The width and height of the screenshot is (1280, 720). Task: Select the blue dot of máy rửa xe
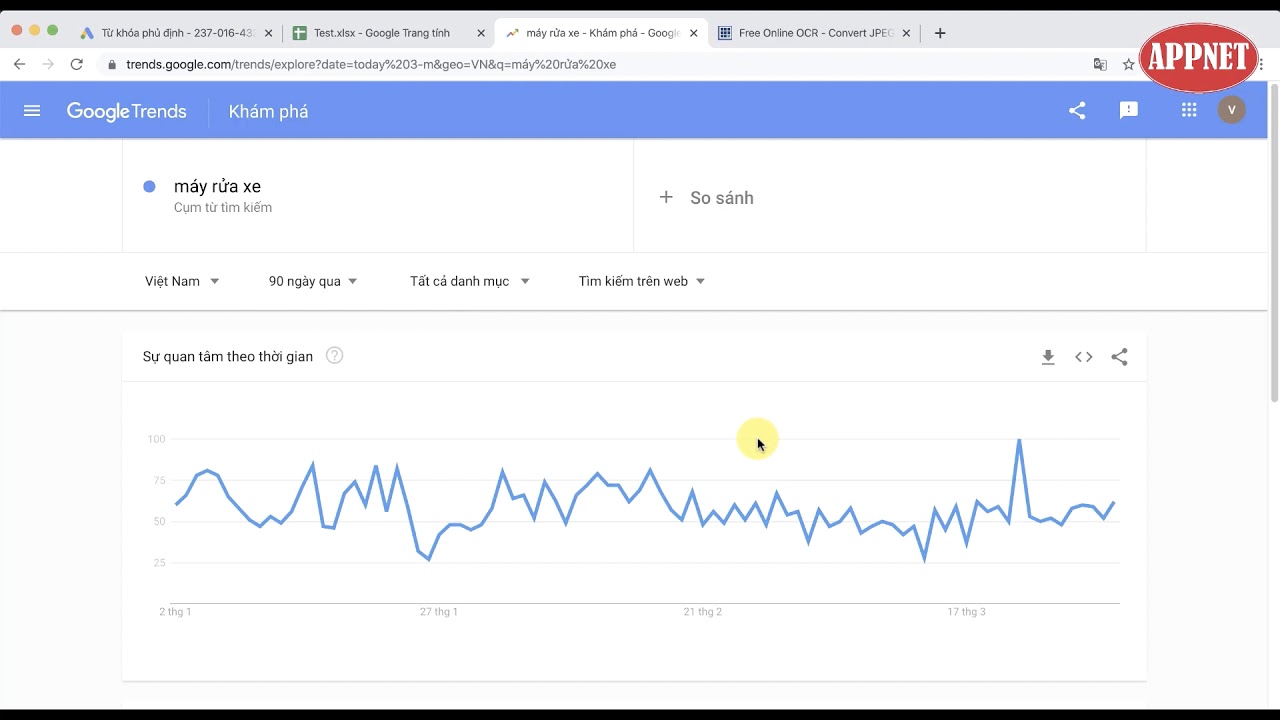click(x=149, y=186)
